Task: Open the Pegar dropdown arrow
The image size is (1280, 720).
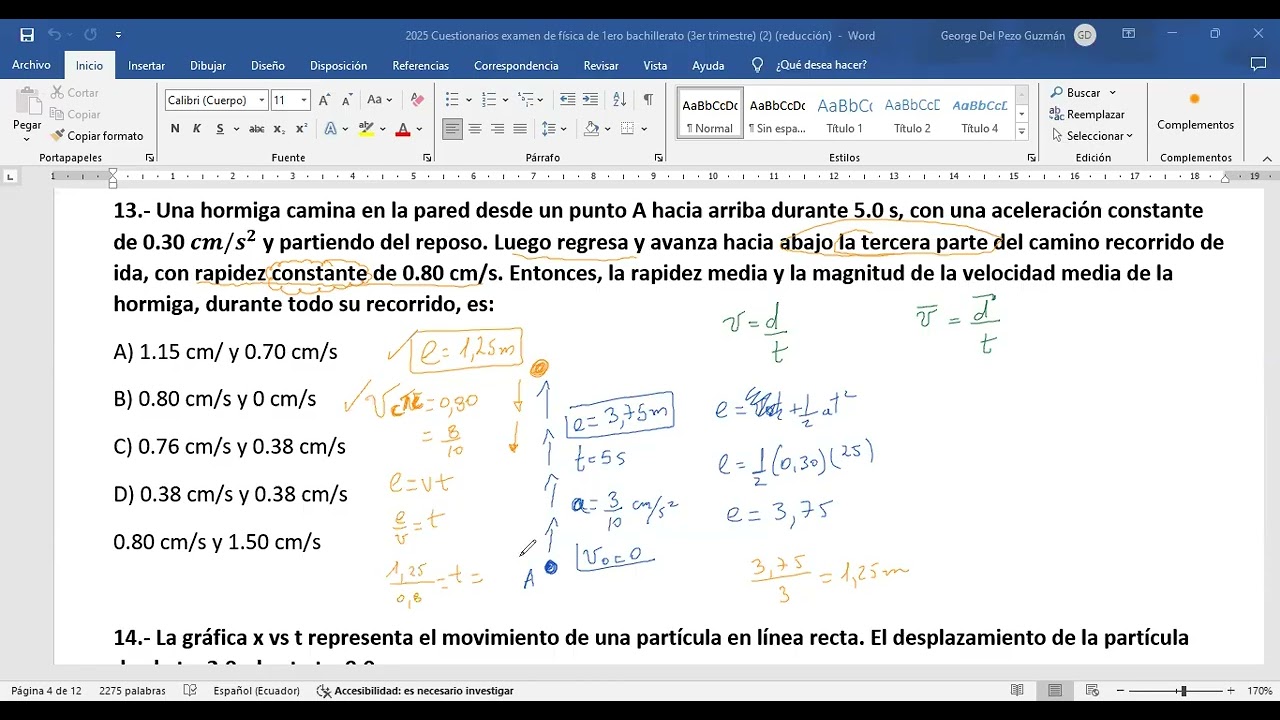Action: pos(27,138)
